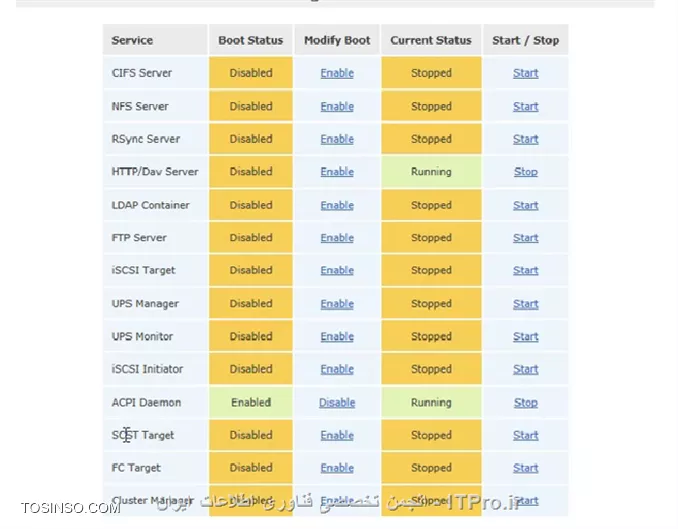Screen dimensions: 678x529
Task: Start the FC Target service
Action: [x=525, y=468]
